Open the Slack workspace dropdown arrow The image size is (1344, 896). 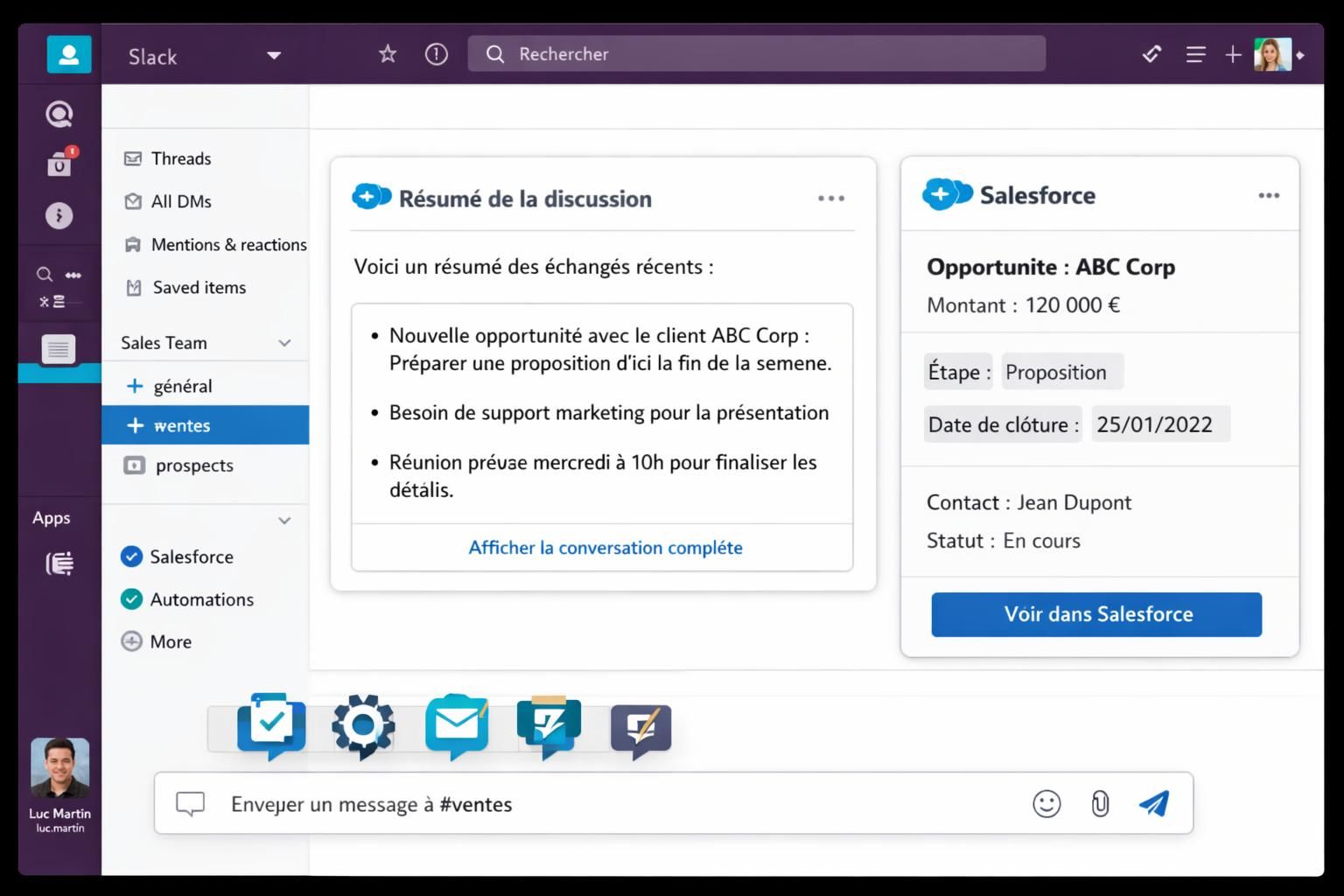click(x=274, y=55)
